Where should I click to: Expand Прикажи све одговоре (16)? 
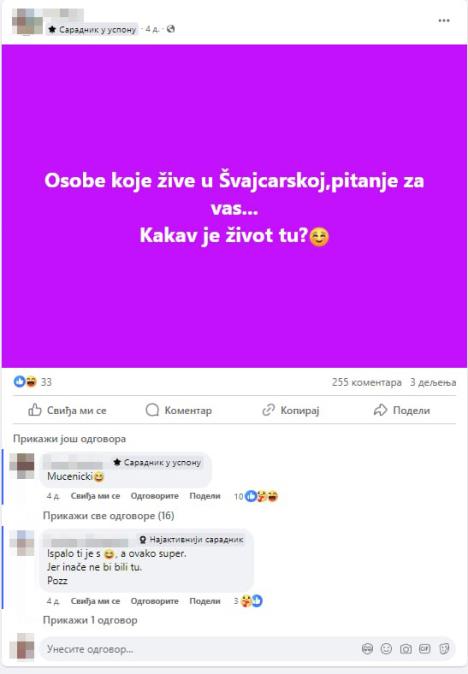(x=109, y=515)
